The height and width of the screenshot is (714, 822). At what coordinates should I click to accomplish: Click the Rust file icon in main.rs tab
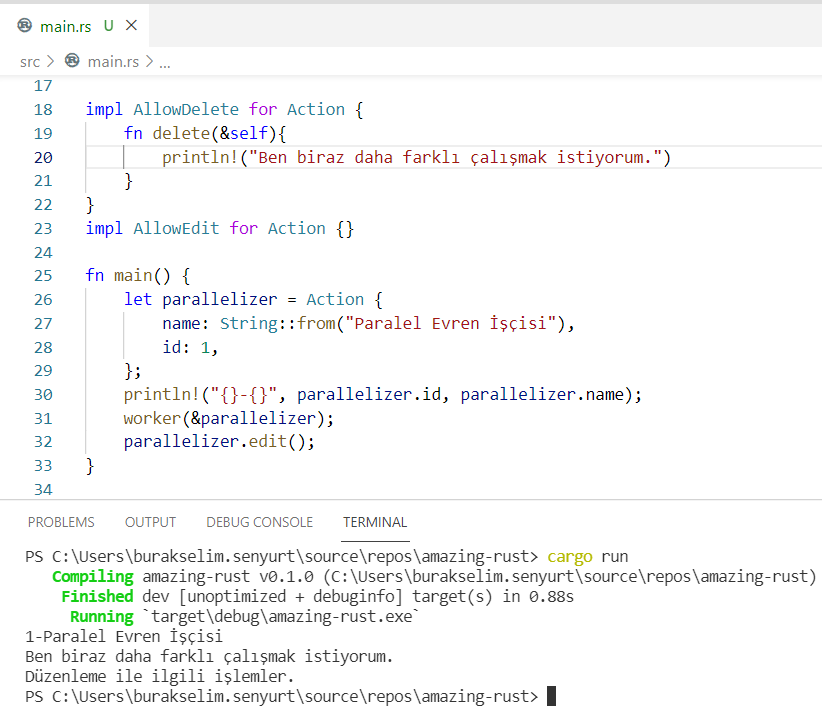click(25, 26)
